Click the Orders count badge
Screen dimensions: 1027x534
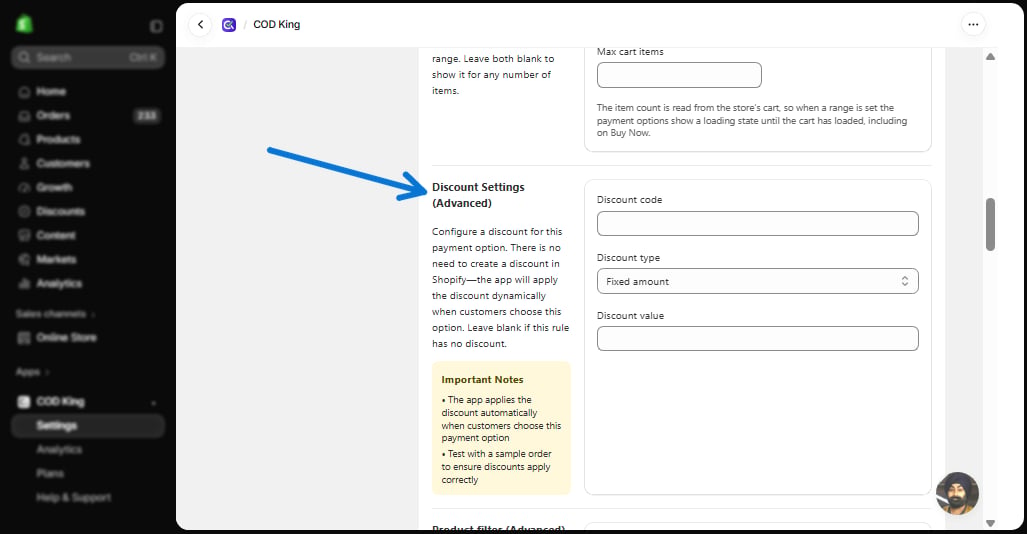[146, 116]
